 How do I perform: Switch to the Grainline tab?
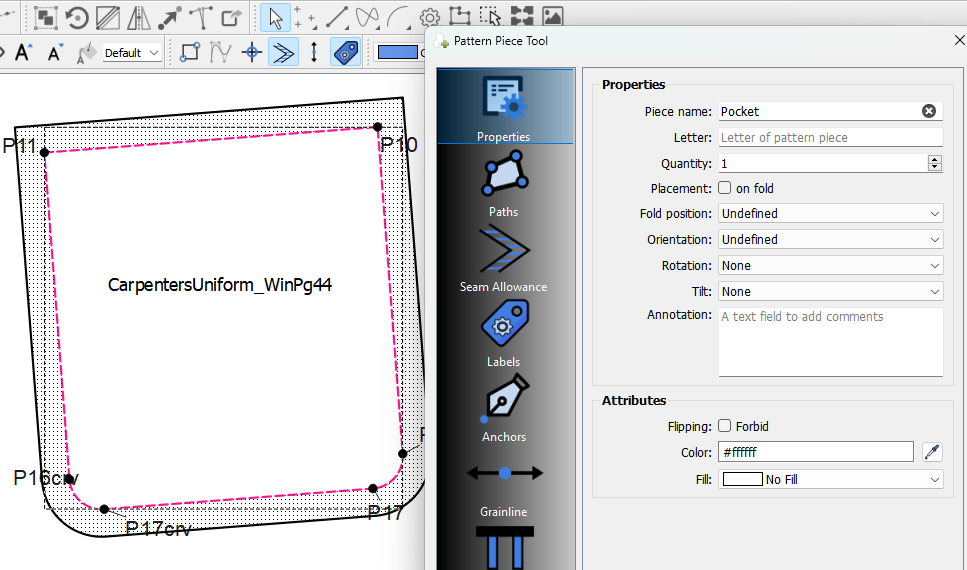504,490
